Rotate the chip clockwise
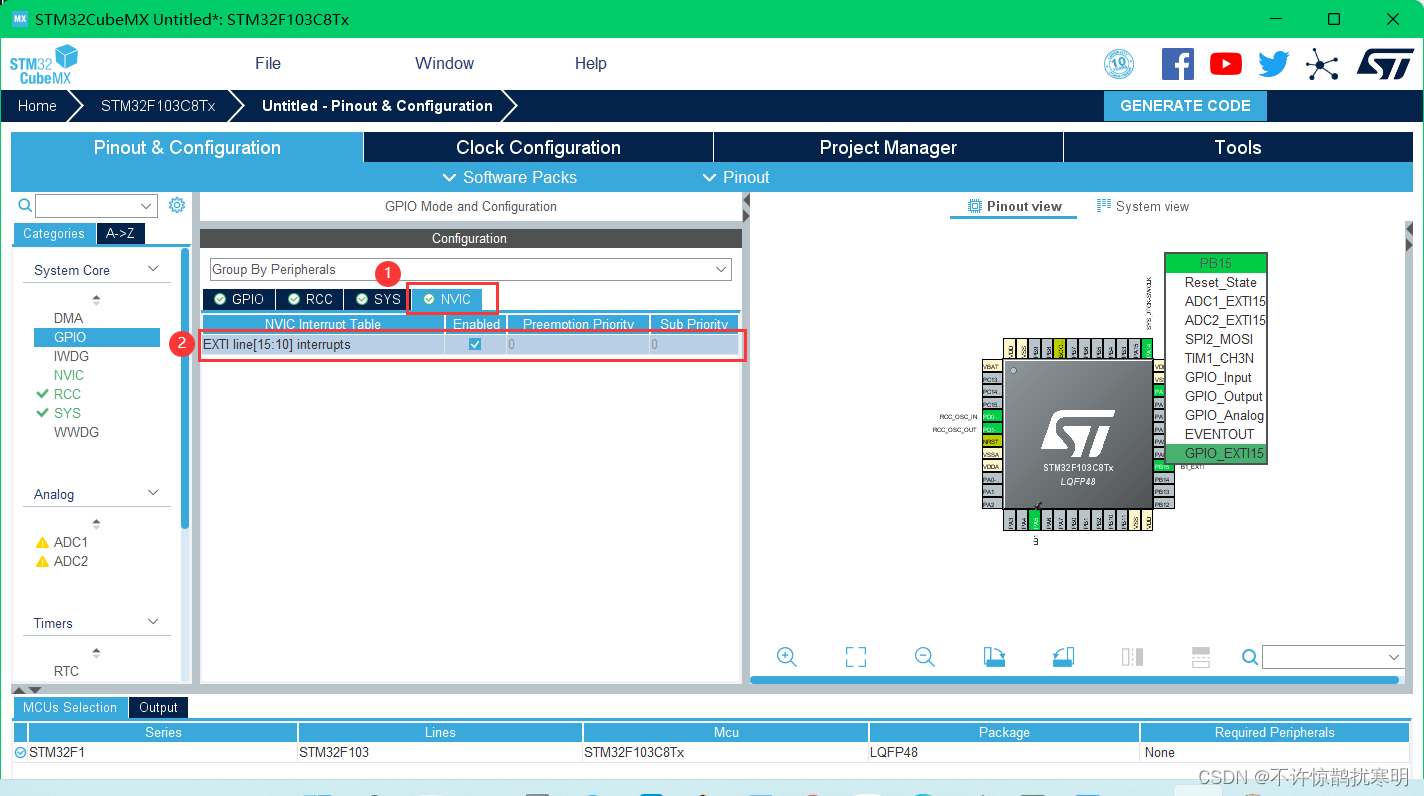This screenshot has width=1424, height=796. point(994,657)
